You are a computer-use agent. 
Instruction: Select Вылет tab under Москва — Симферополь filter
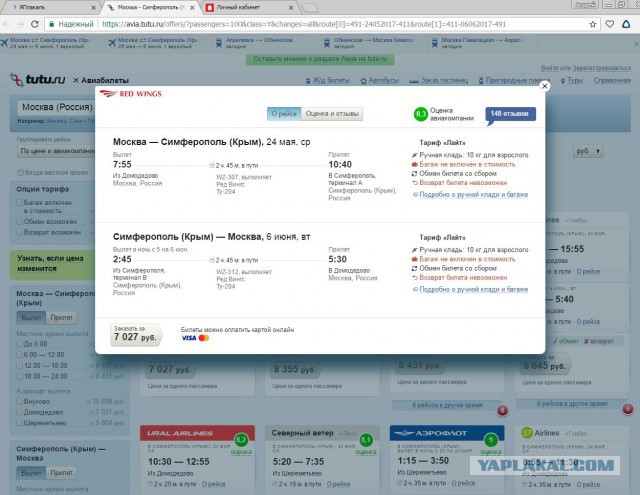pos(31,317)
